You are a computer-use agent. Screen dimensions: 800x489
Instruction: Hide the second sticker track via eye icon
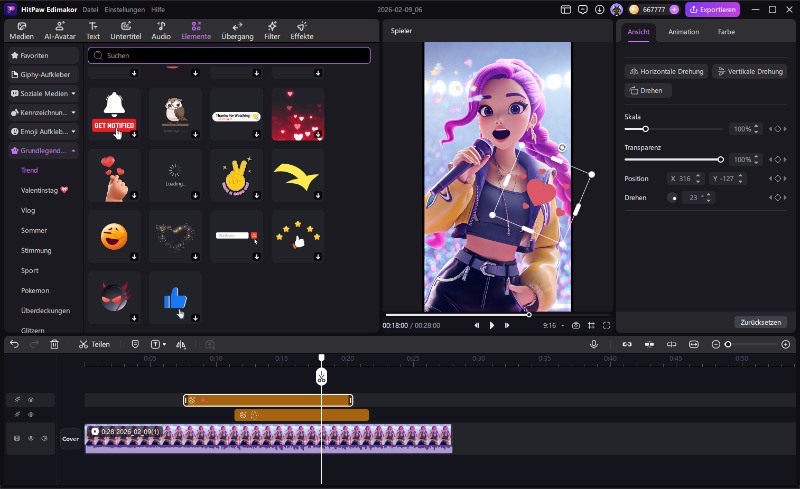[30, 414]
